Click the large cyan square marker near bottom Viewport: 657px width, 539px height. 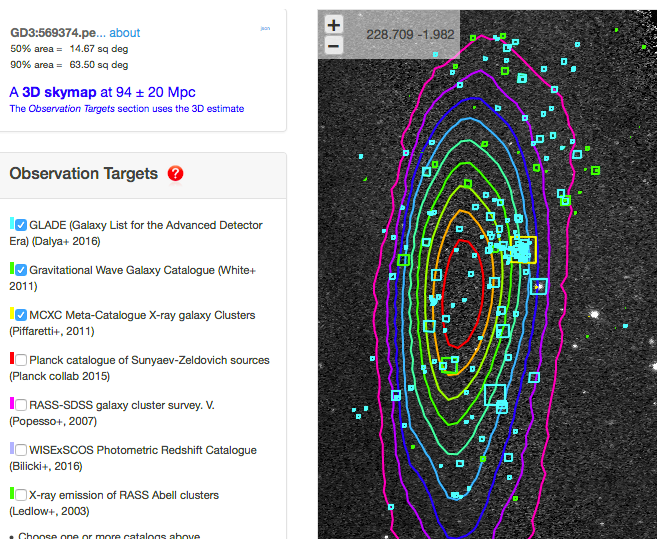(x=495, y=394)
